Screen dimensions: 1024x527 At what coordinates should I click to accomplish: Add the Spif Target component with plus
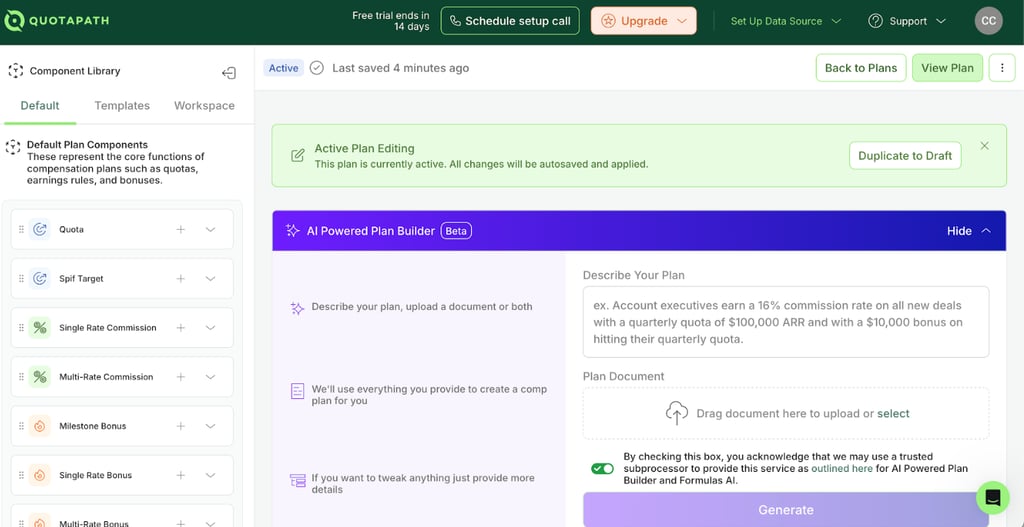pos(181,278)
